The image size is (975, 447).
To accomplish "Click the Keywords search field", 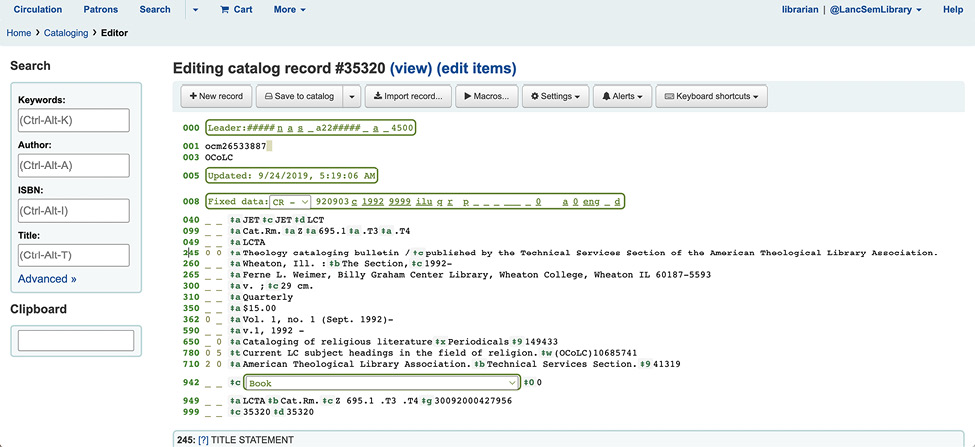I will (x=74, y=120).
